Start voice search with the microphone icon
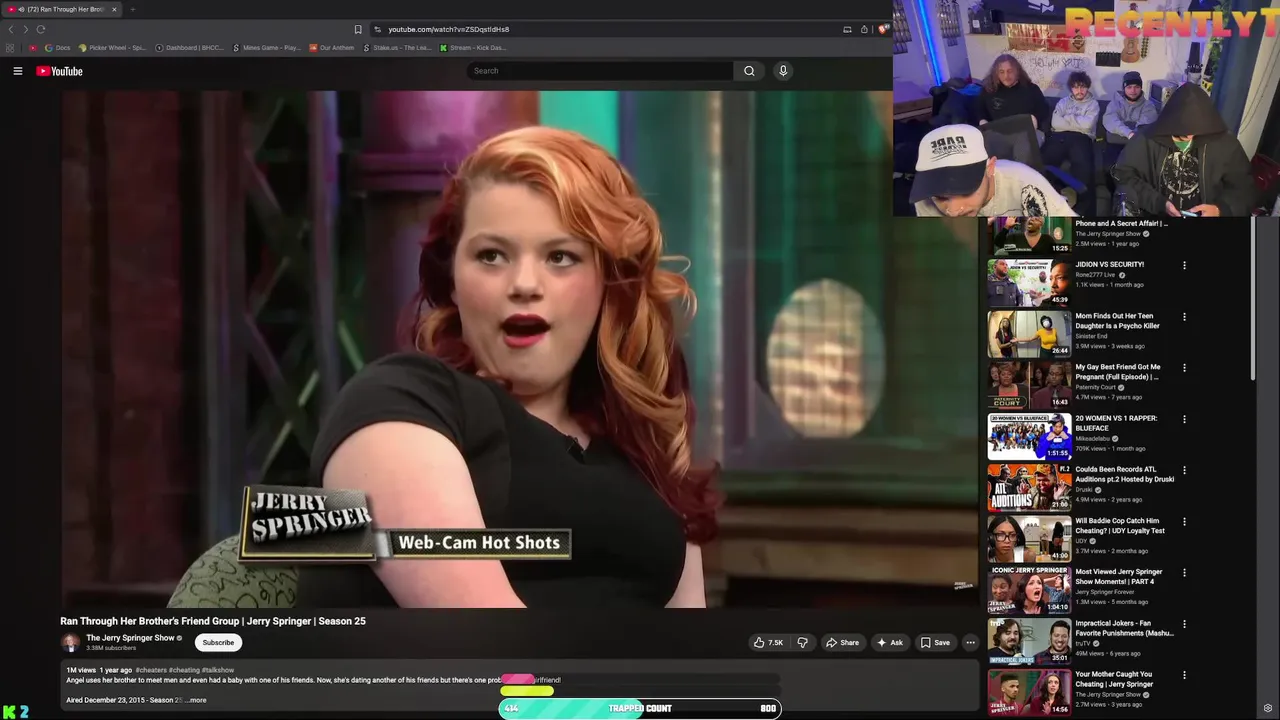The width and height of the screenshot is (1280, 720). pos(783,71)
